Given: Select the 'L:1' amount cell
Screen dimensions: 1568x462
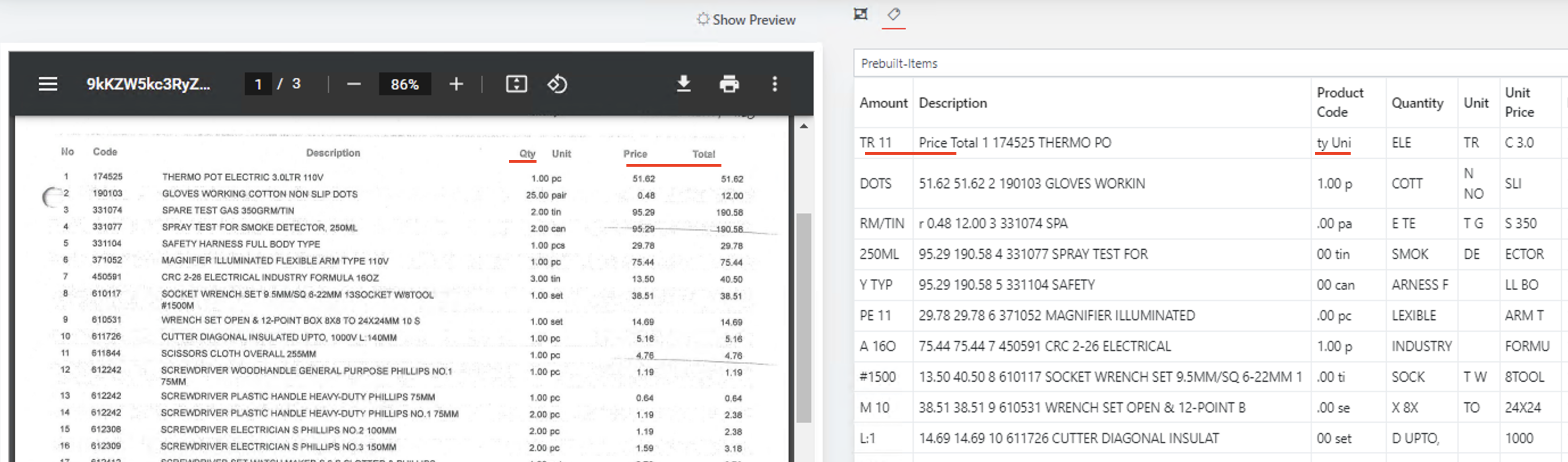Looking at the screenshot, I should tap(882, 438).
